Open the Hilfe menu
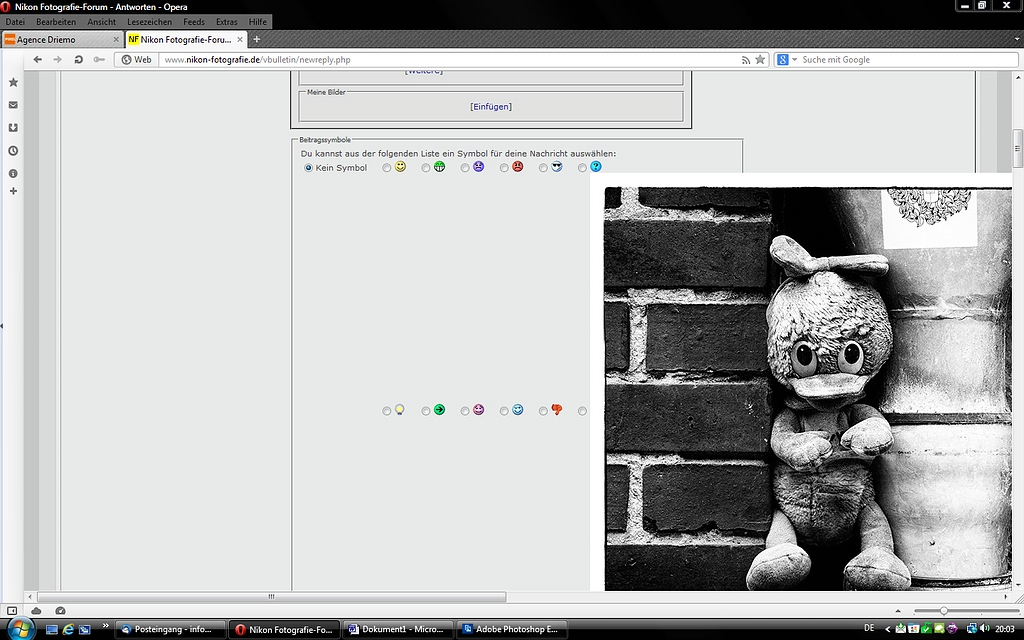Image resolution: width=1024 pixels, height=640 pixels. tap(257, 22)
